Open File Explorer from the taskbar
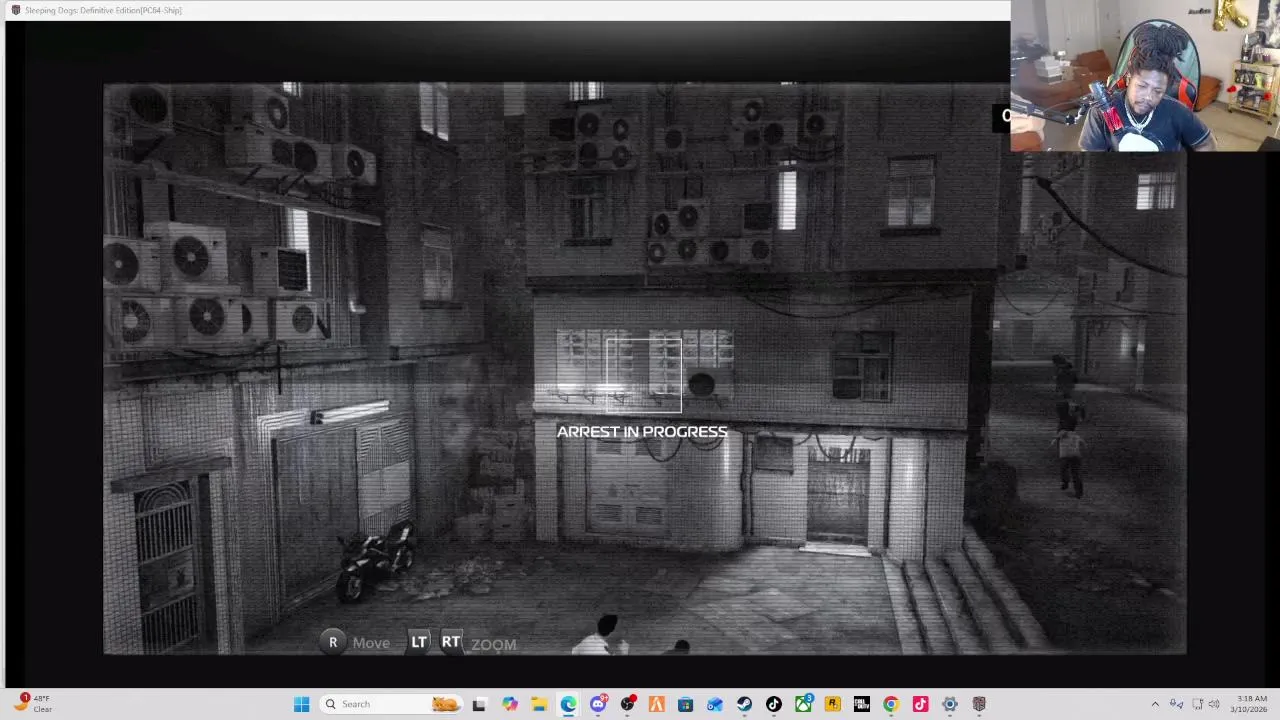1280x720 pixels. click(x=539, y=704)
